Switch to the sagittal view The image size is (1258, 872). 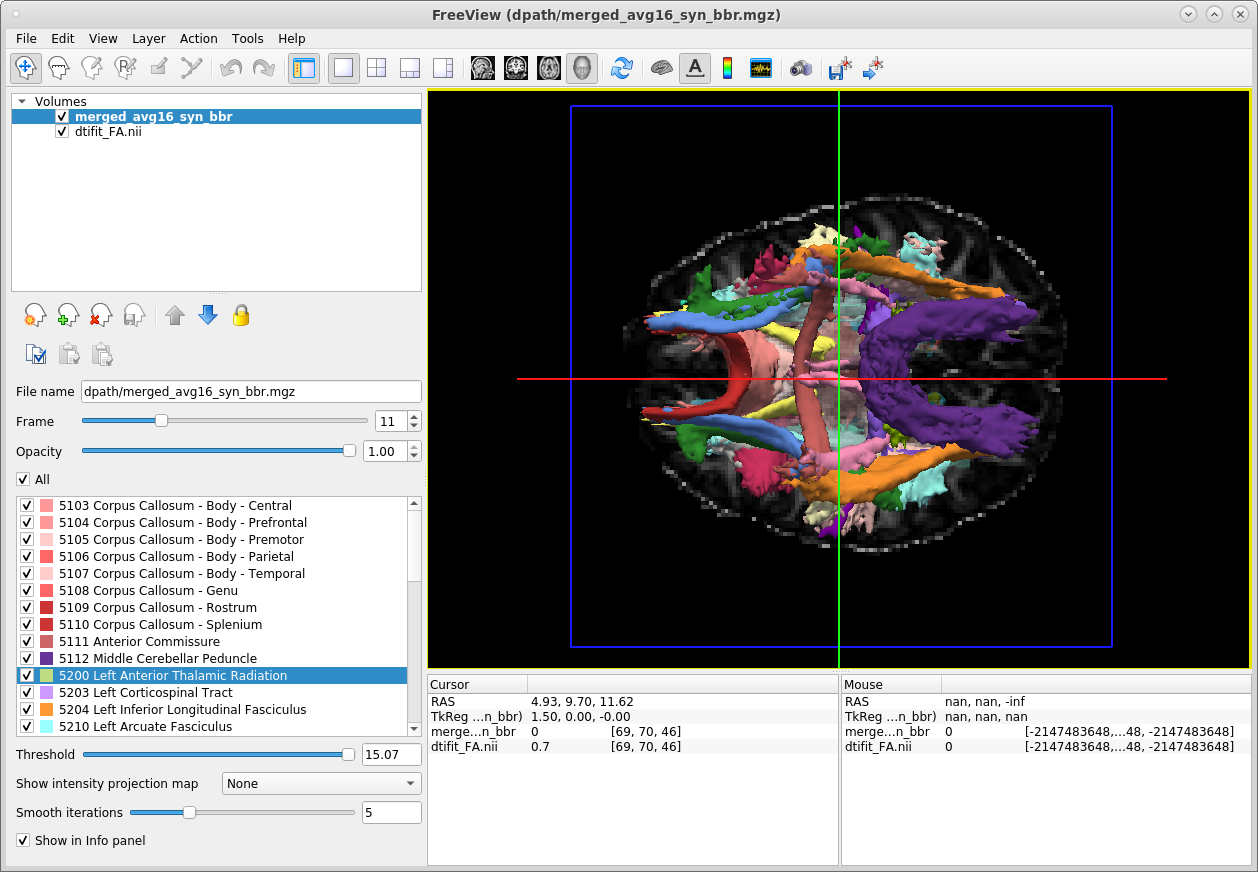click(483, 68)
